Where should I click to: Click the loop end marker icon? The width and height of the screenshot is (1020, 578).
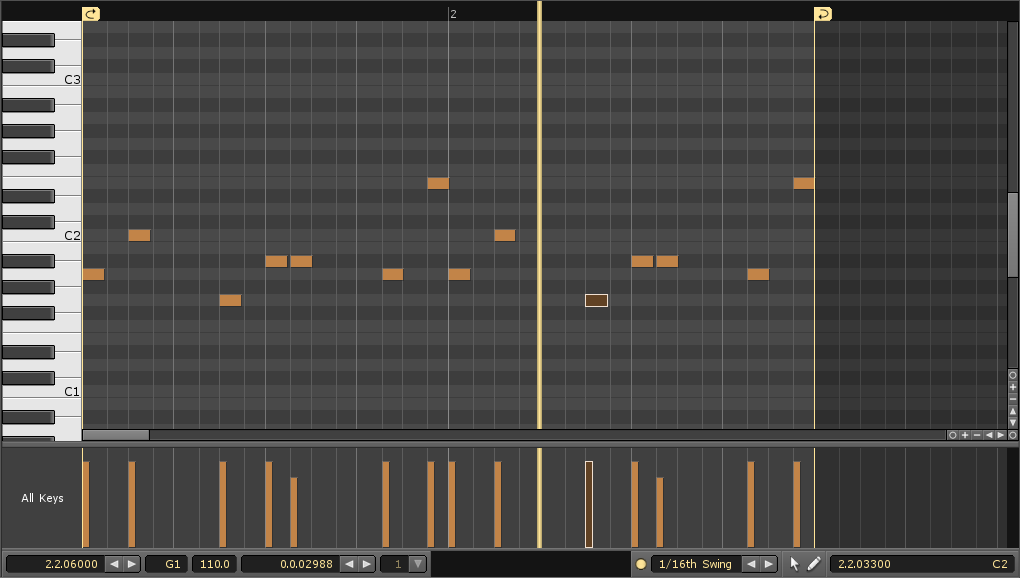[822, 14]
